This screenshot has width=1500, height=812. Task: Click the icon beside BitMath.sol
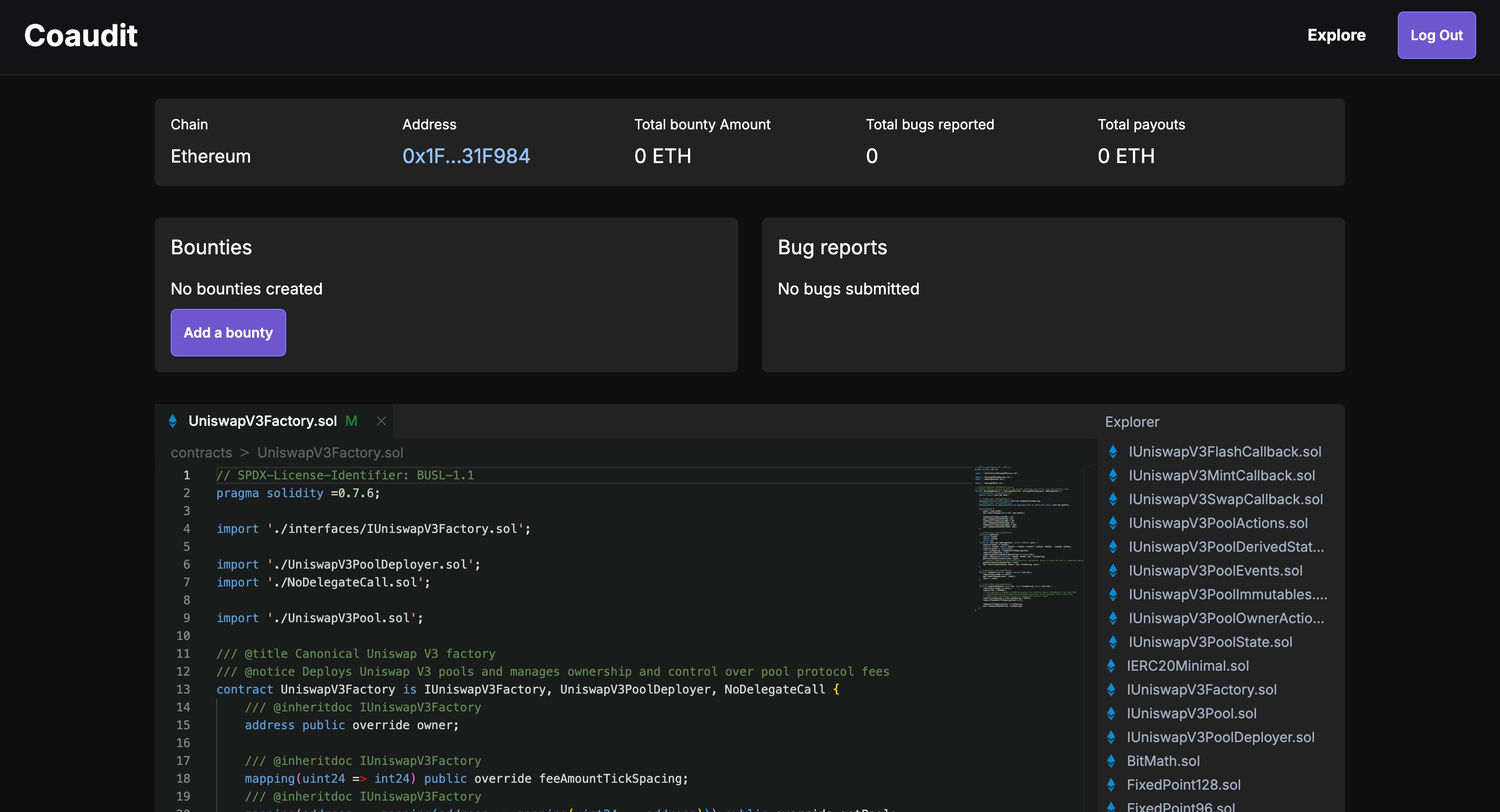1111,761
